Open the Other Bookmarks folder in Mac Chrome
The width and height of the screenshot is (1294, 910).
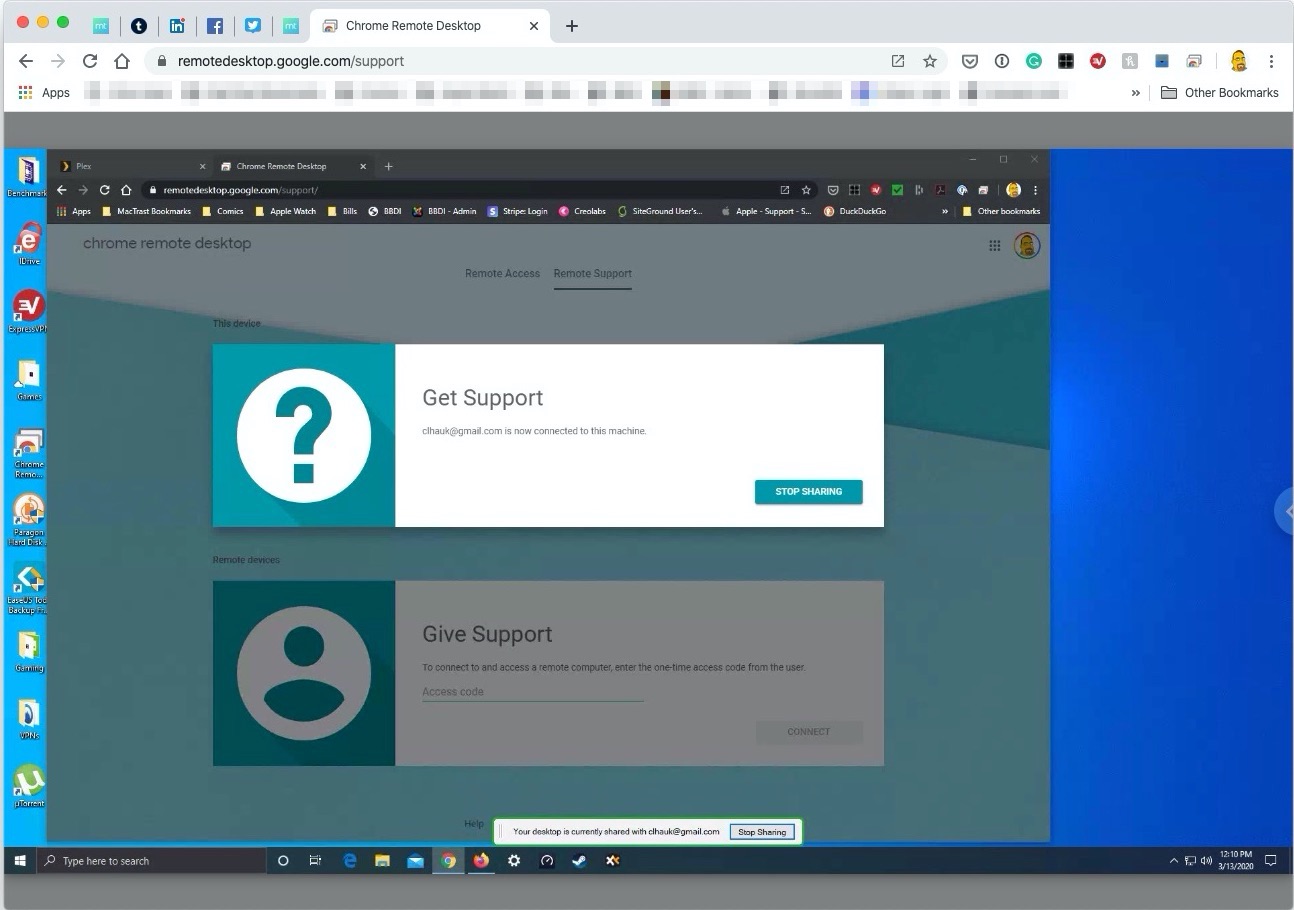(x=1220, y=92)
